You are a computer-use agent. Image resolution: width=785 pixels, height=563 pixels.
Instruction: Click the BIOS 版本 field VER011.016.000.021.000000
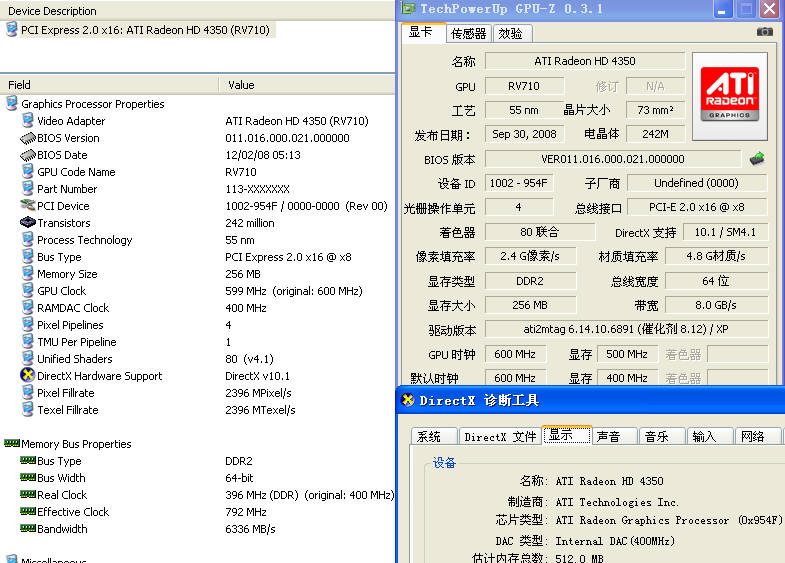point(613,159)
